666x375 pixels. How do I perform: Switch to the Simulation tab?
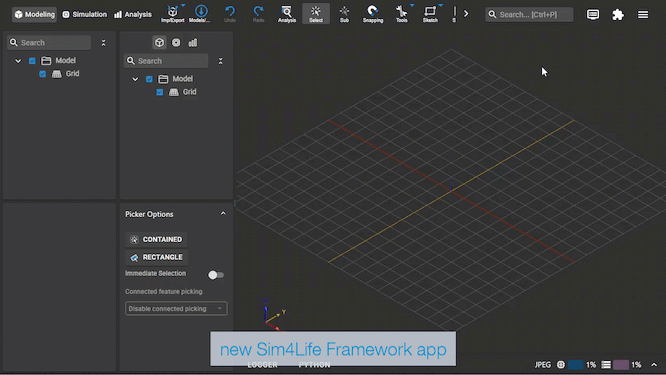coord(85,14)
